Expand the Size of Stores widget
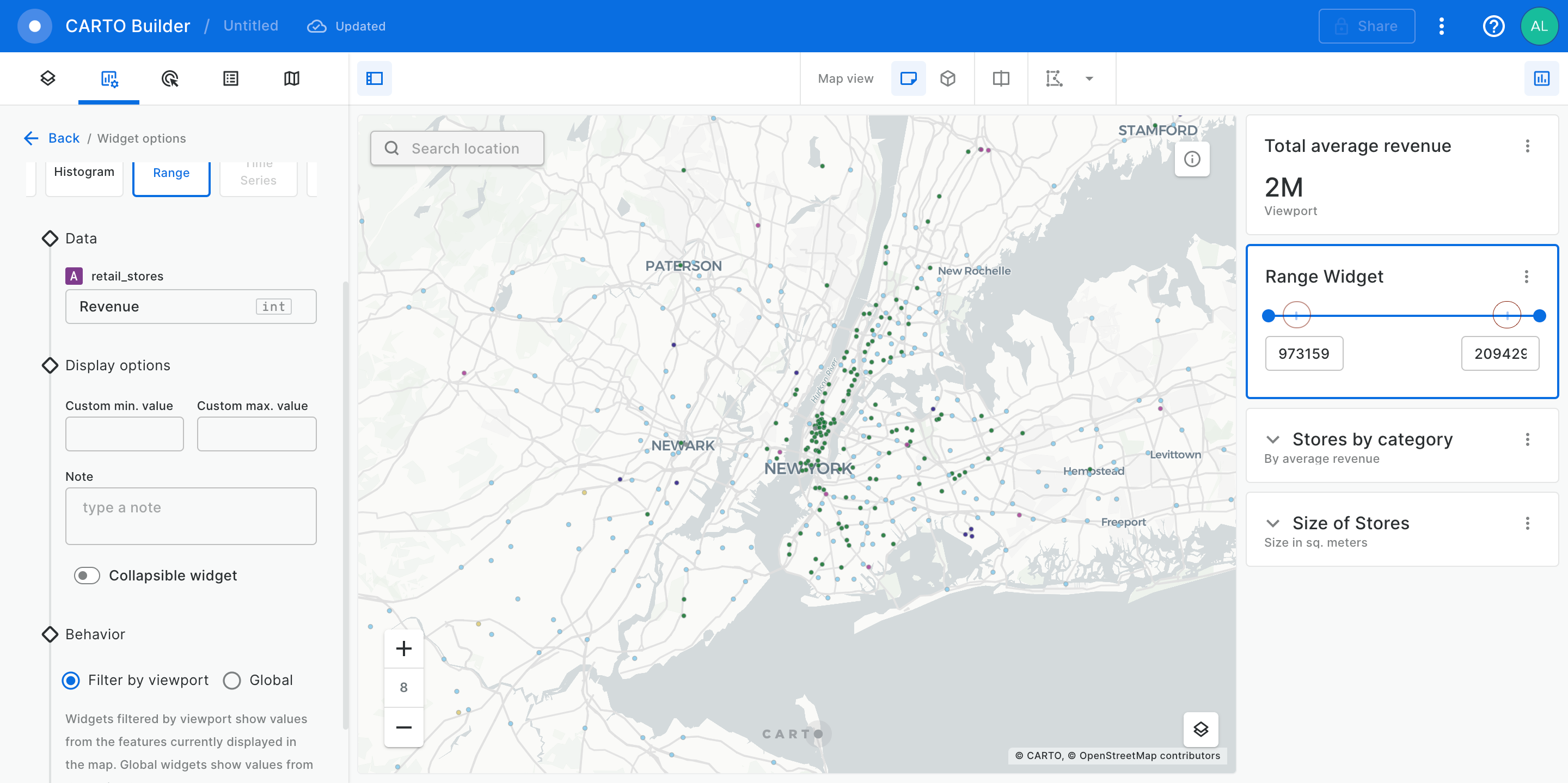1568x783 pixels. coord(1272,524)
